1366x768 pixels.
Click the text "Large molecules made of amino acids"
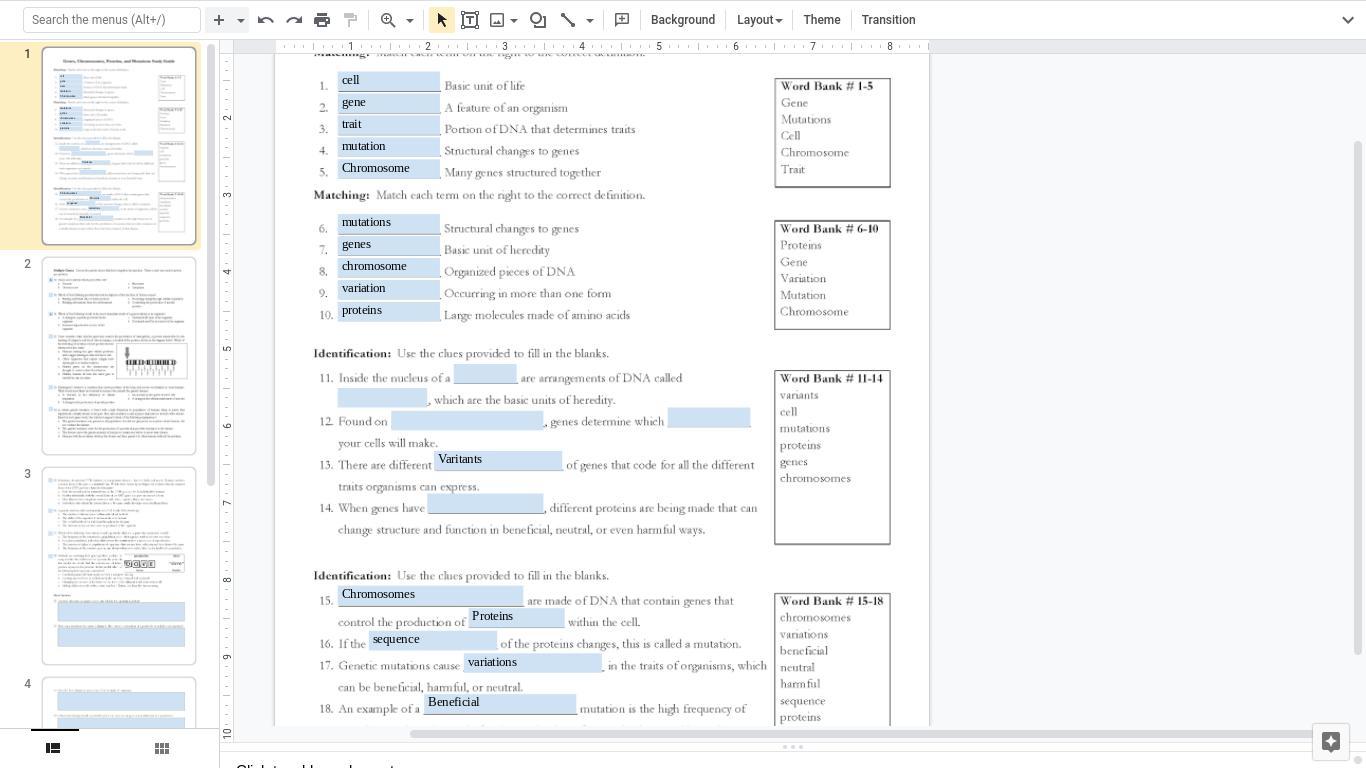537,316
